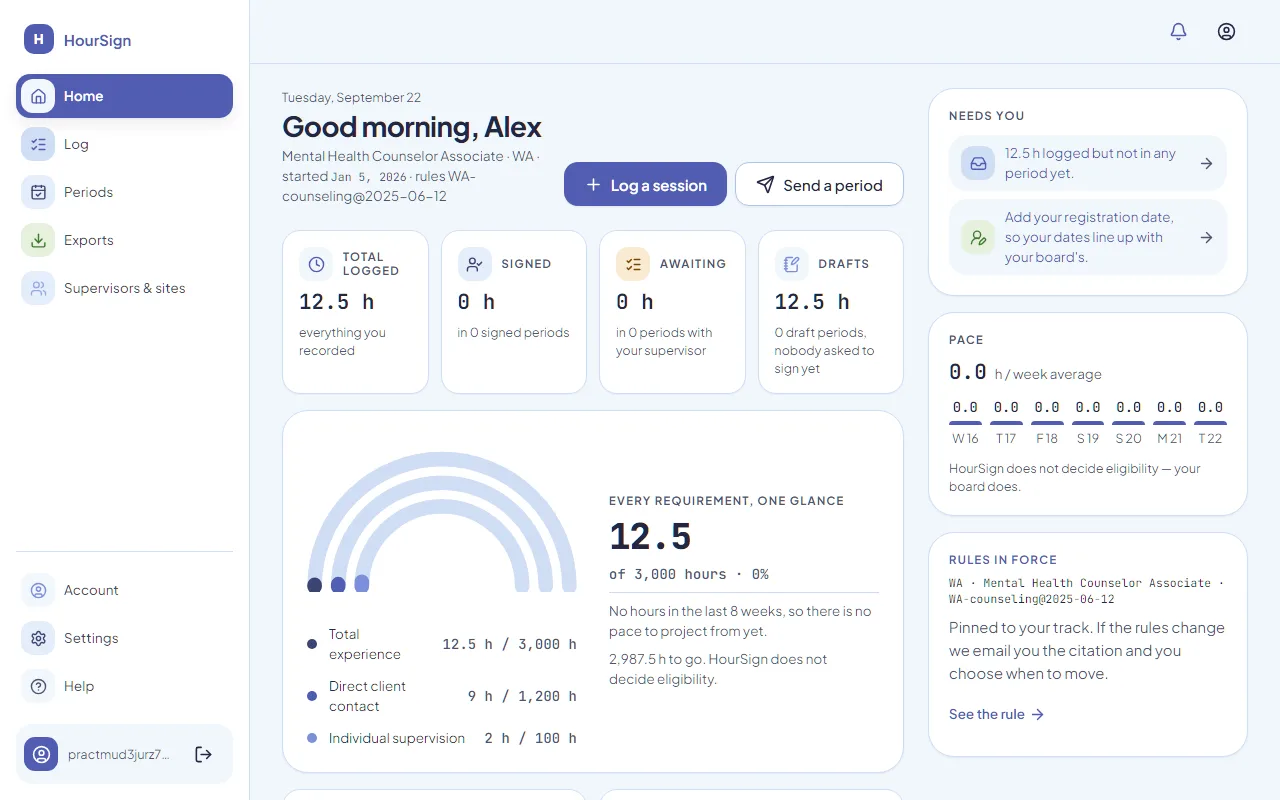The height and width of the screenshot is (800, 1280).
Task: Click the Good morning, Alex heading
Action: tap(412, 127)
